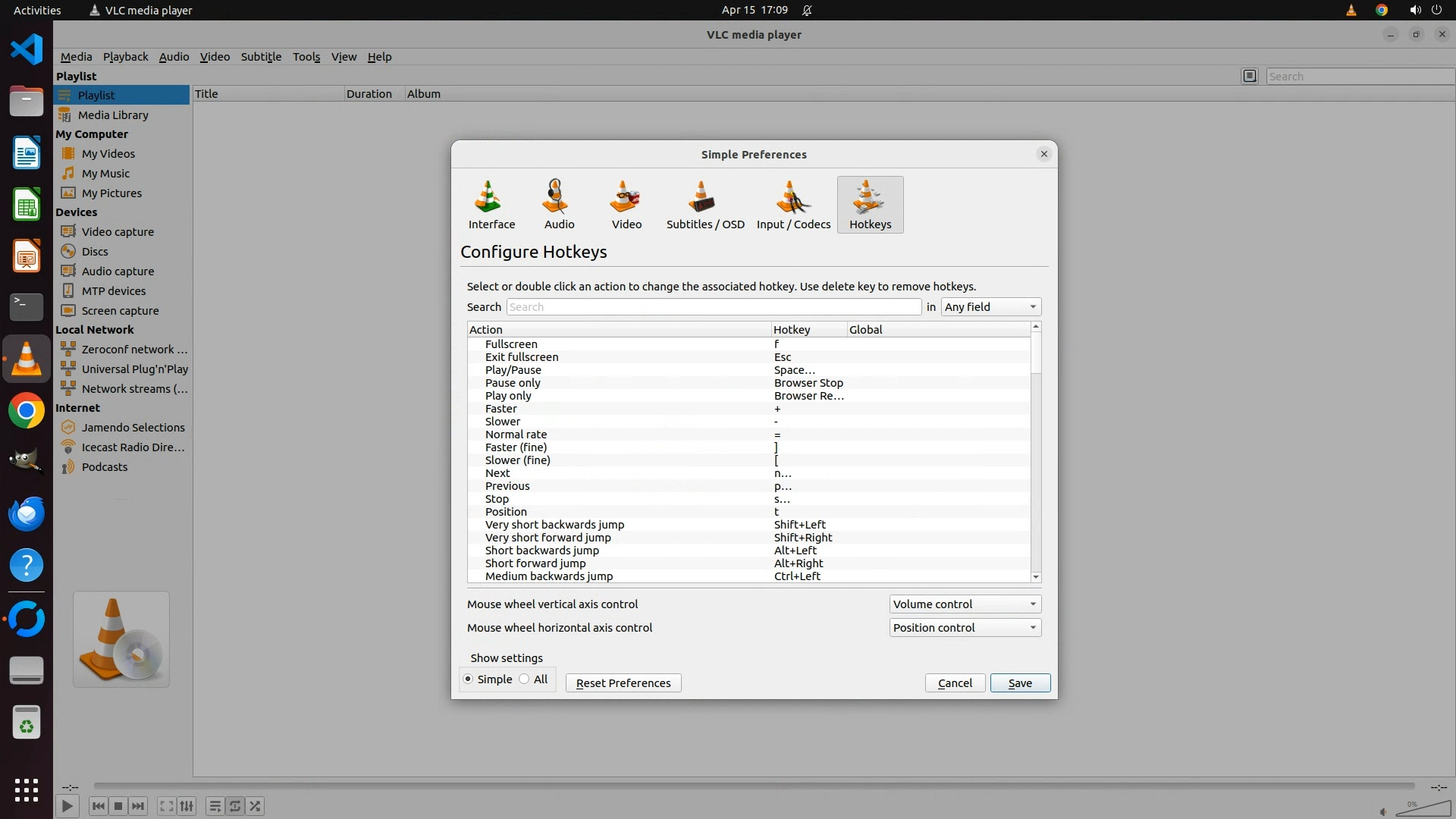Click the VLC cone in Ubuntu dock
This screenshot has width=1456, height=819.
pos(27,359)
